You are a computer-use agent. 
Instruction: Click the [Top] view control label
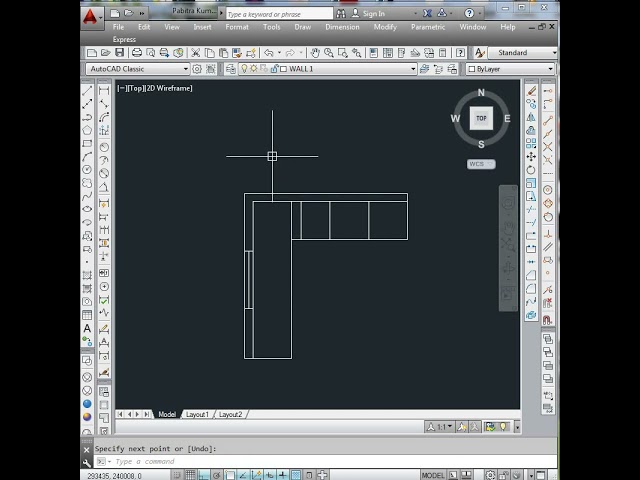(x=136, y=88)
